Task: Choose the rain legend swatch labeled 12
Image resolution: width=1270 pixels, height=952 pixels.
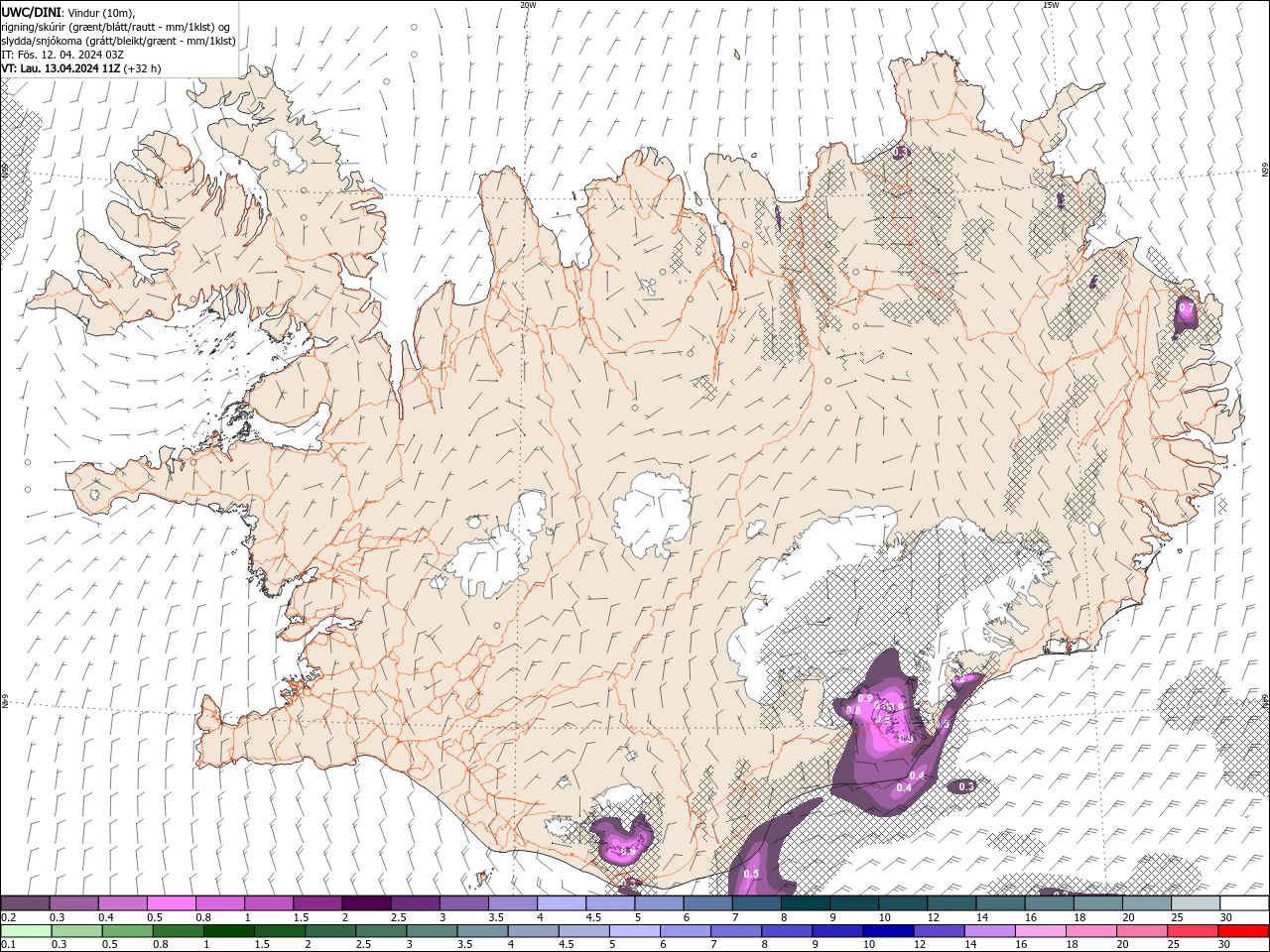Action: 939,931
